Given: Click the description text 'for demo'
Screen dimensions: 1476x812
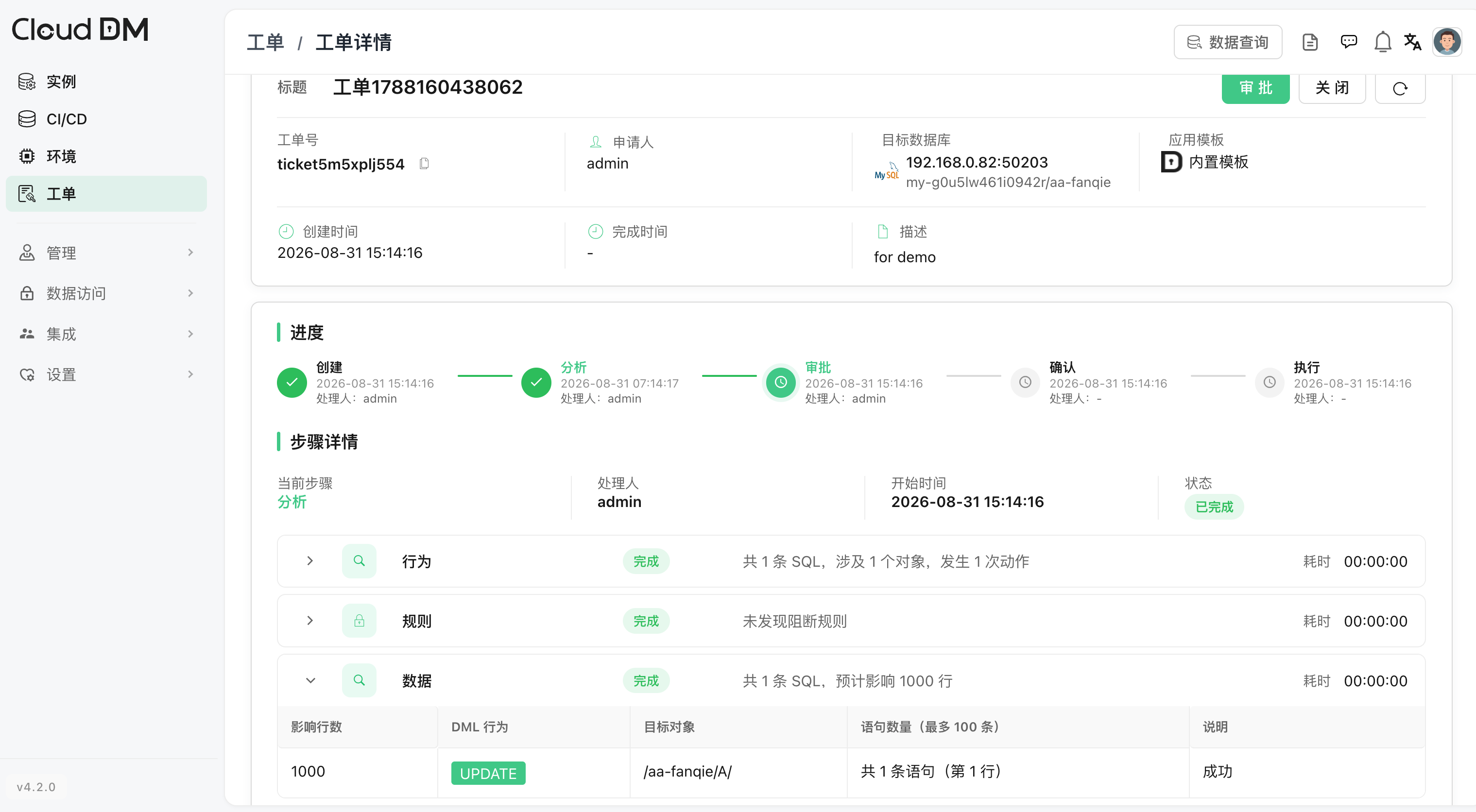Looking at the screenshot, I should [x=905, y=257].
